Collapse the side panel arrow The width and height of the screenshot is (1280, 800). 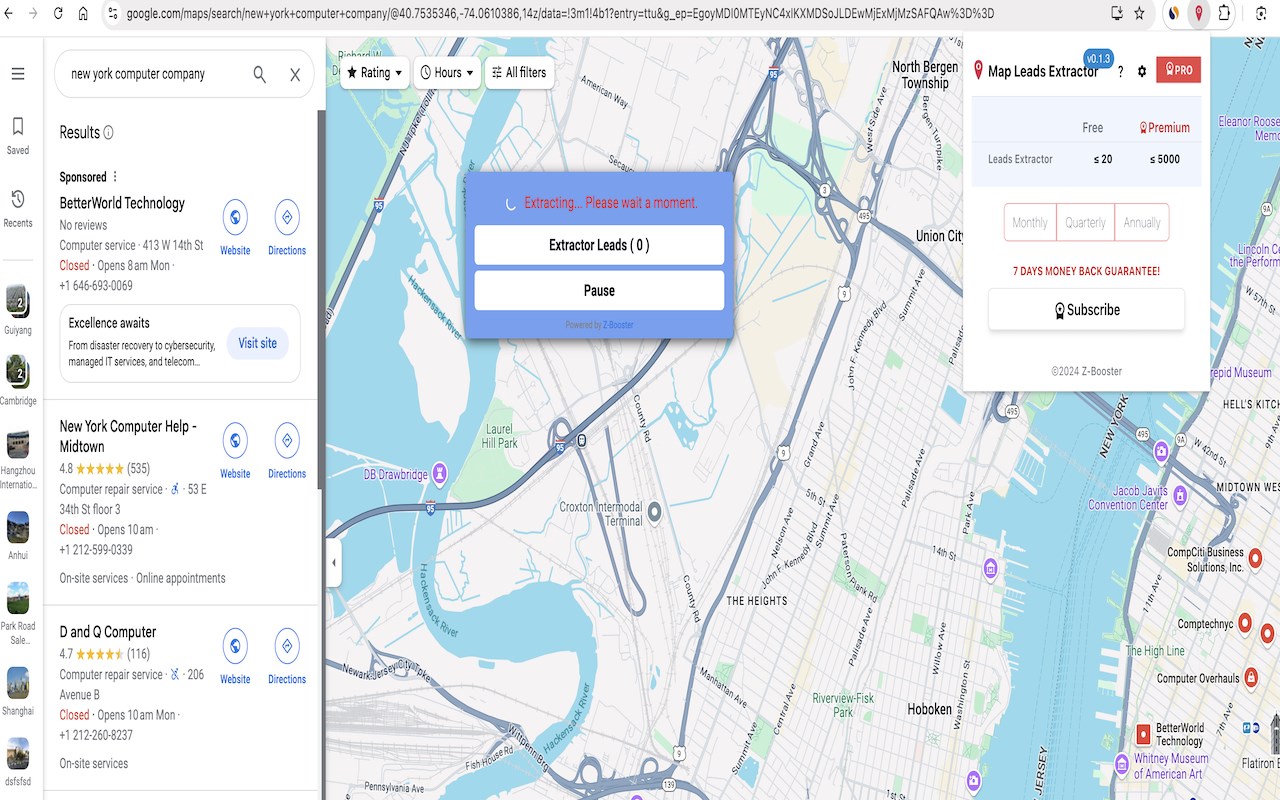coord(334,563)
